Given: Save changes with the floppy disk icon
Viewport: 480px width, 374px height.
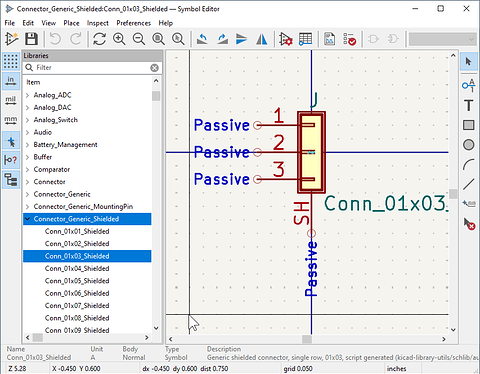Looking at the screenshot, I should pos(31,39).
